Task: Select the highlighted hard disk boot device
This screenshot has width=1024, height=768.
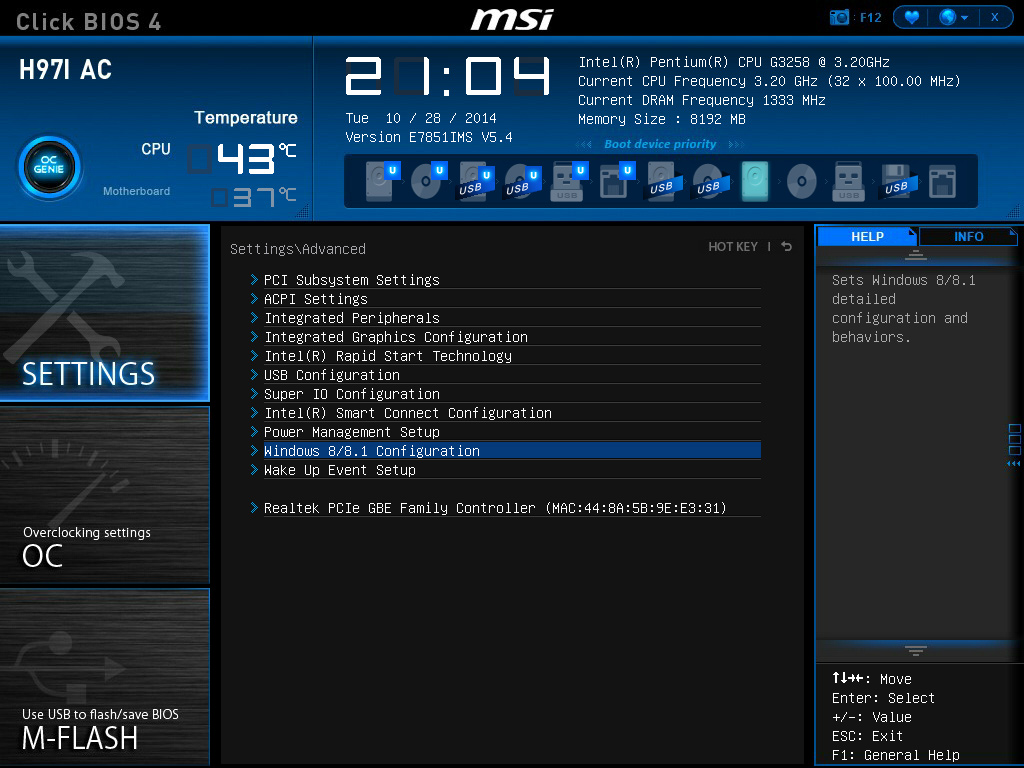Action: [x=755, y=181]
